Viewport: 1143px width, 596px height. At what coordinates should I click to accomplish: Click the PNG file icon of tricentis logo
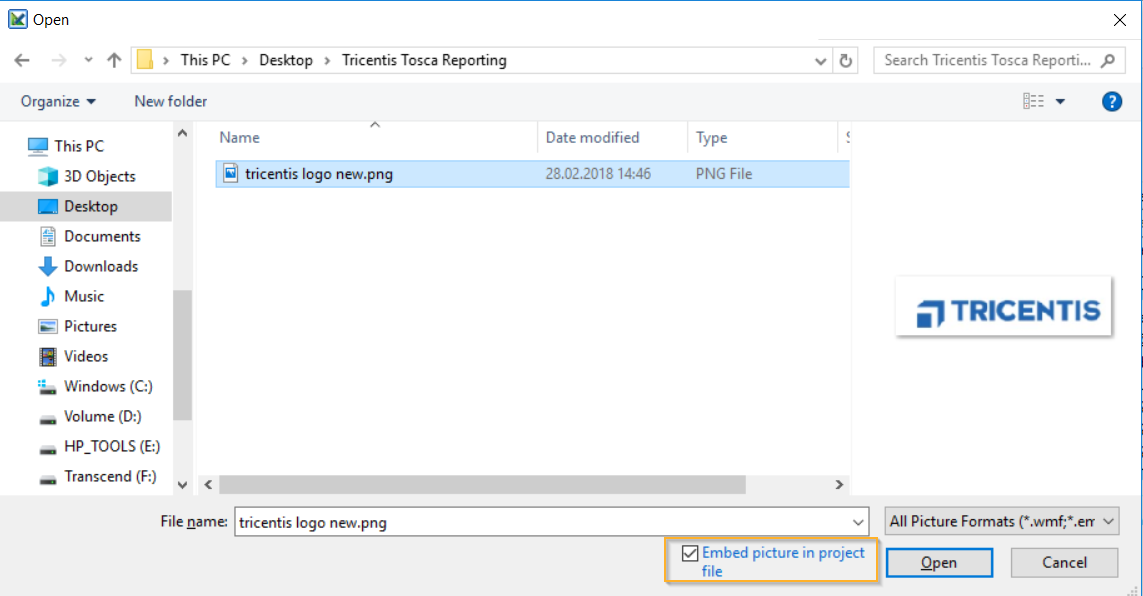tap(230, 173)
